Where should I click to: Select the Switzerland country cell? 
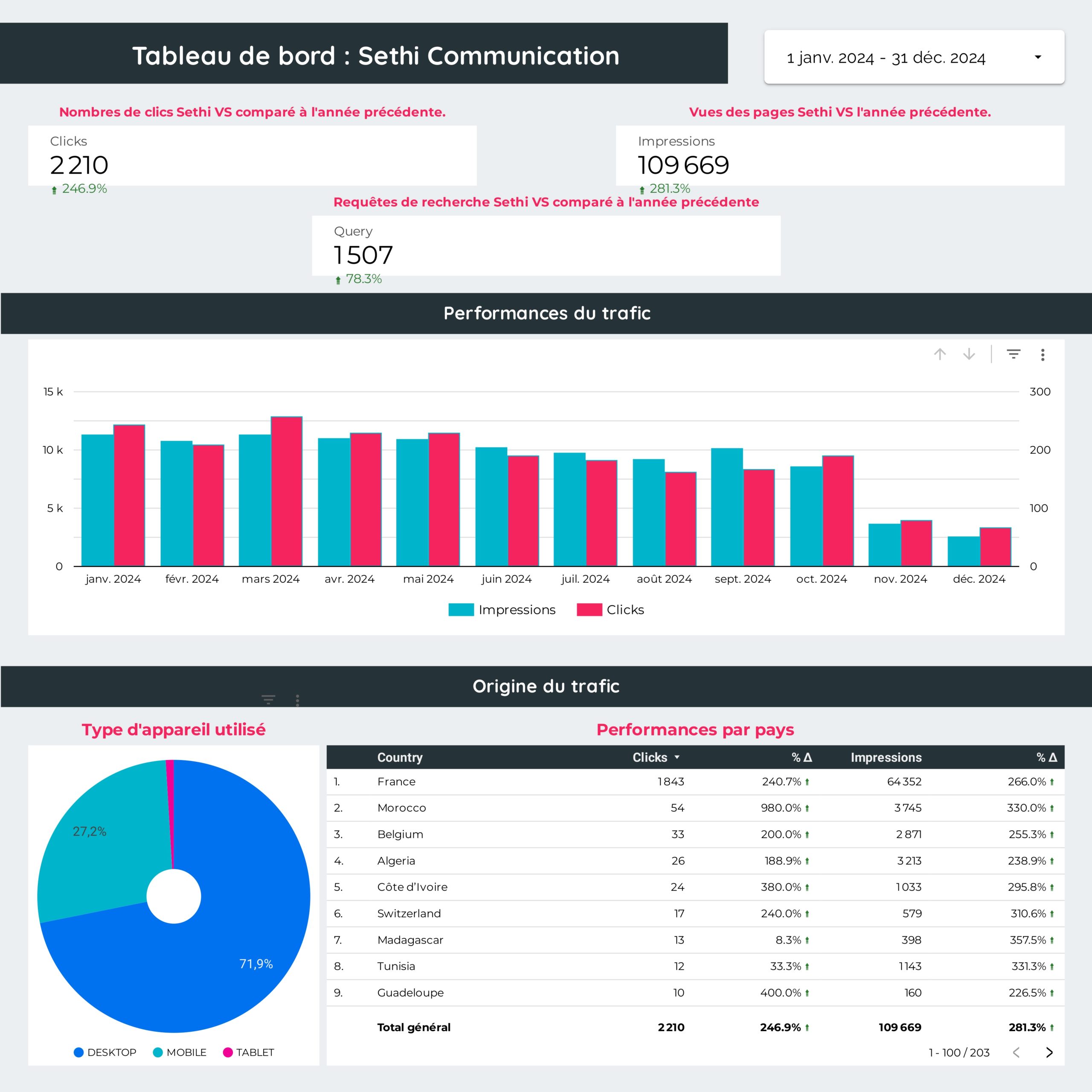[x=409, y=913]
